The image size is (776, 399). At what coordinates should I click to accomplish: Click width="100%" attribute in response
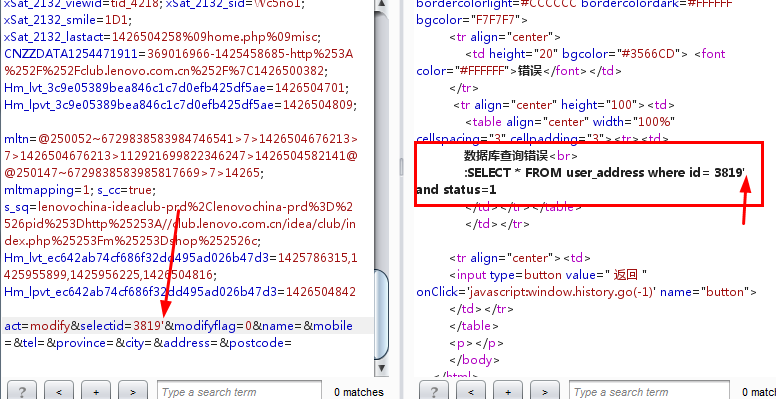point(634,121)
